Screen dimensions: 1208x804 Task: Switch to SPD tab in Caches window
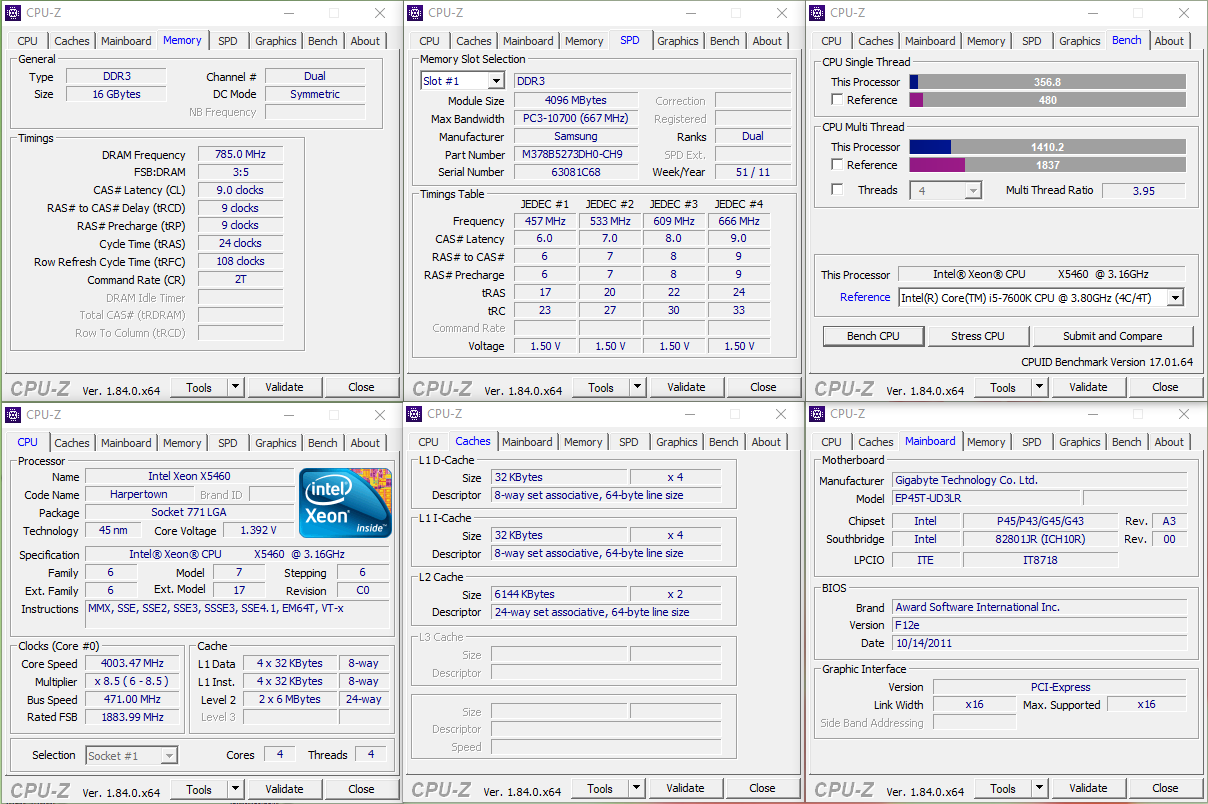[x=628, y=442]
